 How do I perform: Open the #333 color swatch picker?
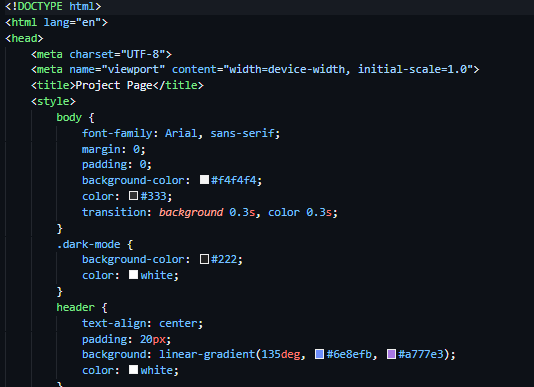(134, 196)
